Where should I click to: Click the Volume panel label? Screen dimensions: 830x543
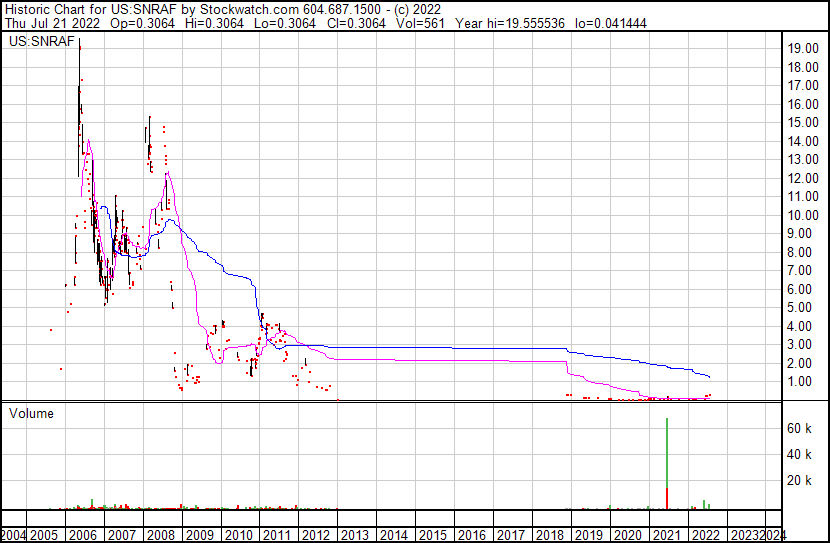[32, 413]
